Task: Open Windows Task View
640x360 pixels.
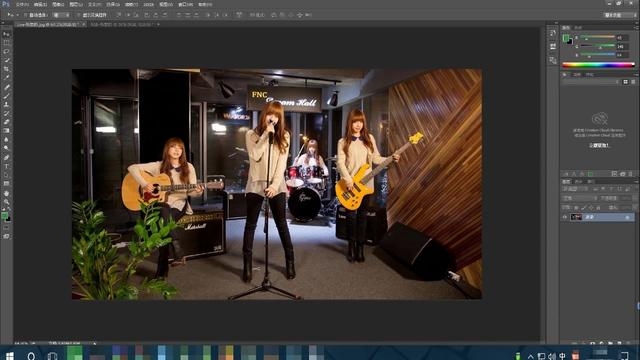Action: (x=52, y=356)
